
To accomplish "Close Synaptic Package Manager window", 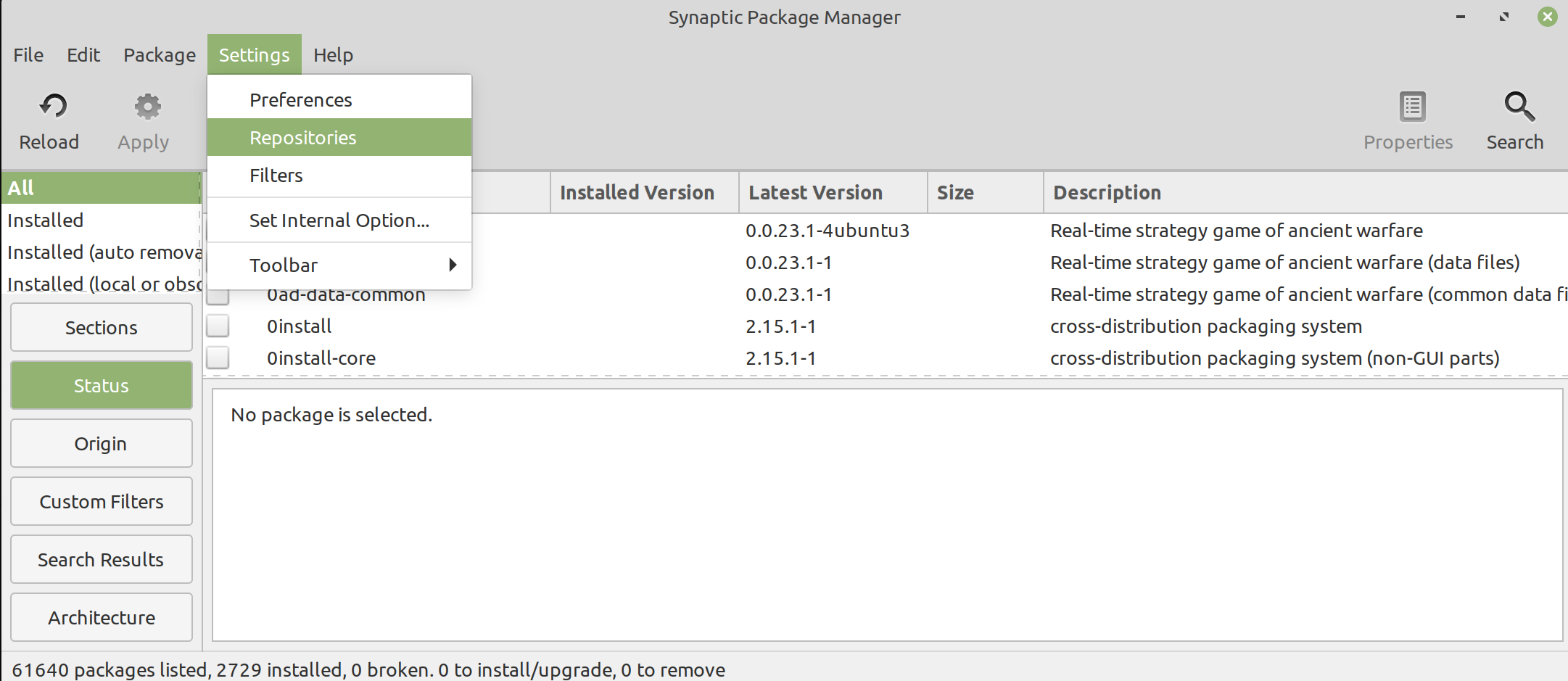I will tap(1548, 17).
